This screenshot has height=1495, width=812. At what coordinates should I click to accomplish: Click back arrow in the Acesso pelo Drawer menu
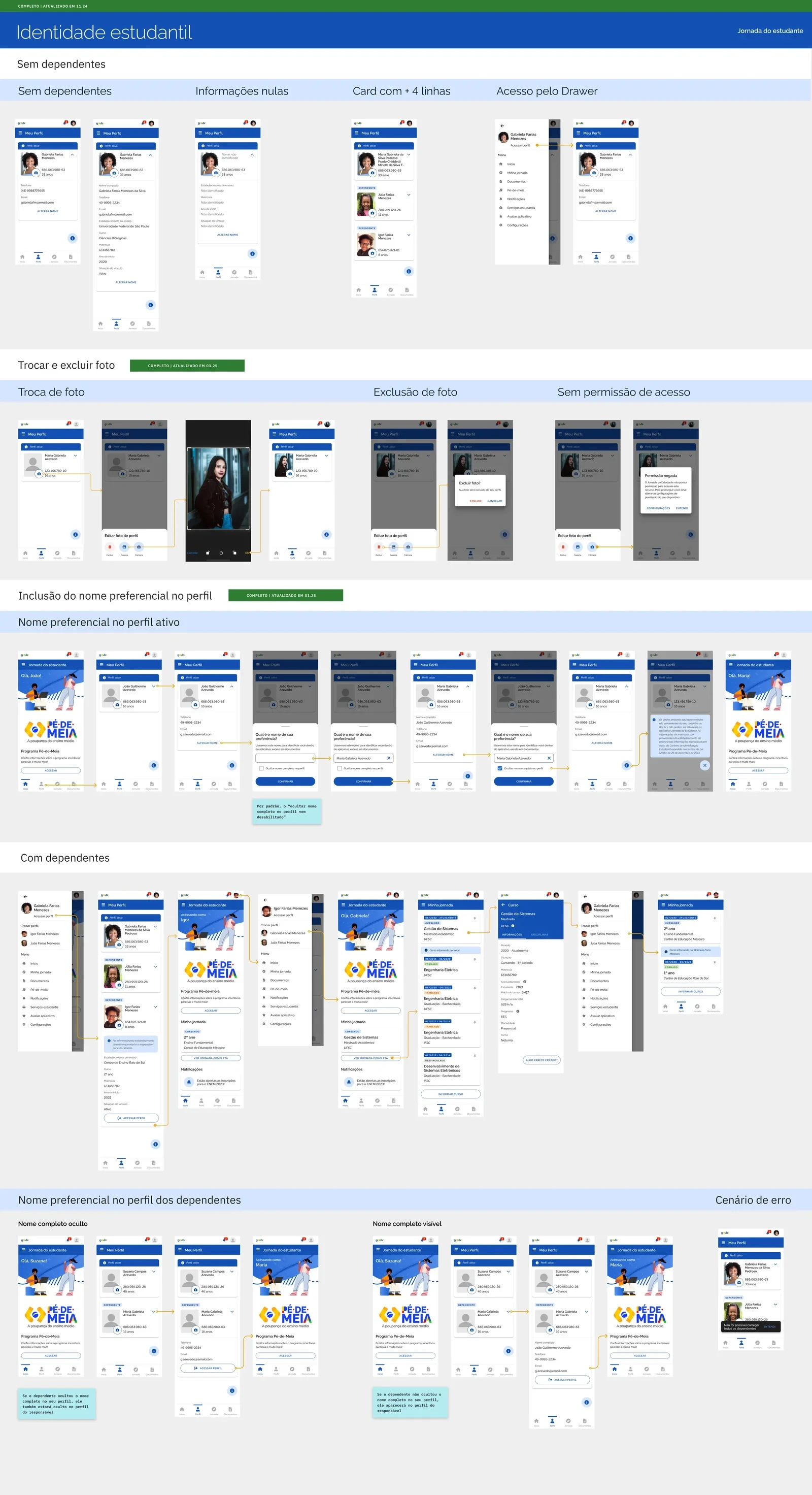502,125
